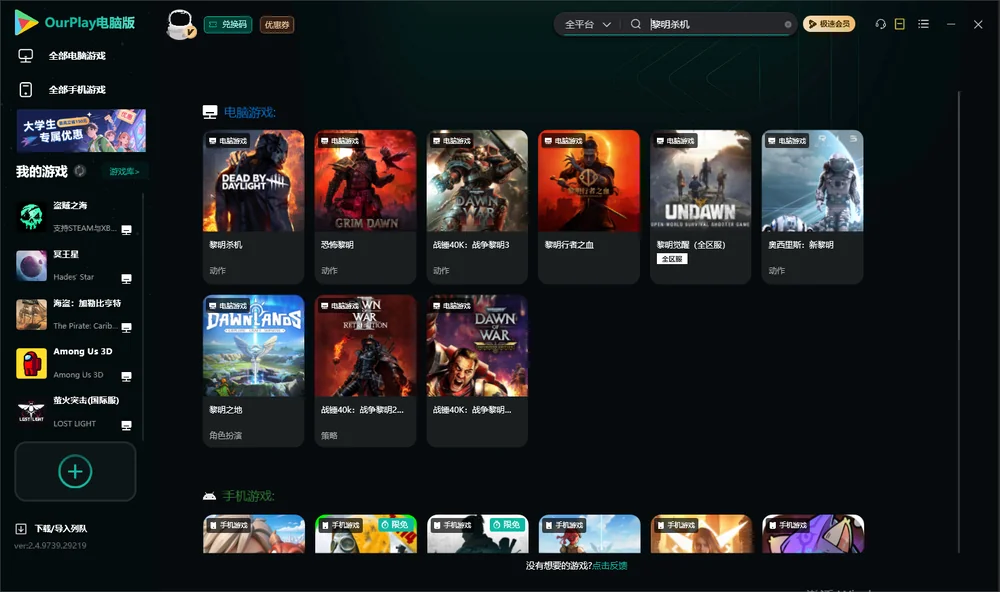Image resolution: width=1000 pixels, height=592 pixels.
Task: Select 全部手机游戏 in the sidebar
Action: (x=77, y=89)
